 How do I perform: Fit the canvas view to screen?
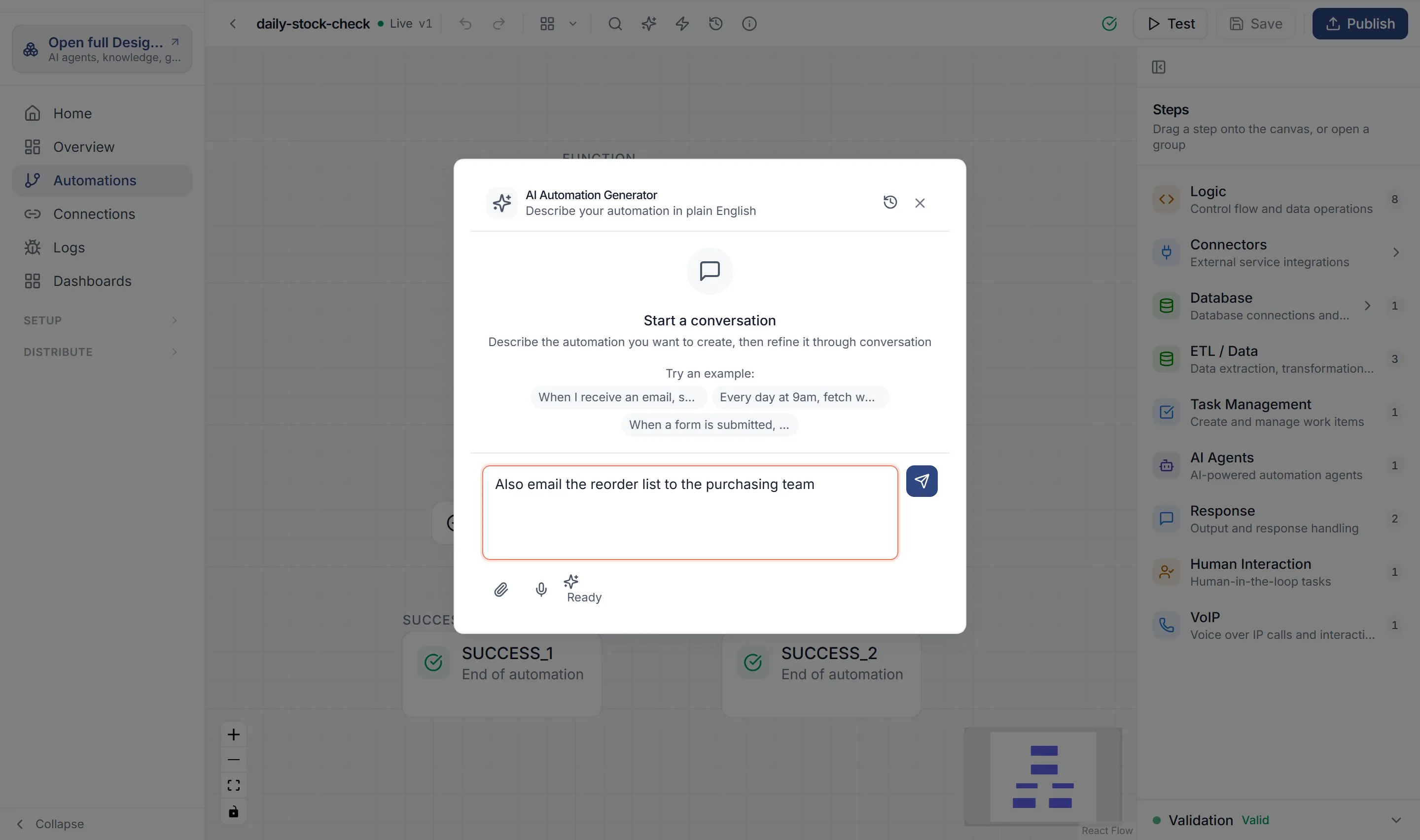pos(233,786)
